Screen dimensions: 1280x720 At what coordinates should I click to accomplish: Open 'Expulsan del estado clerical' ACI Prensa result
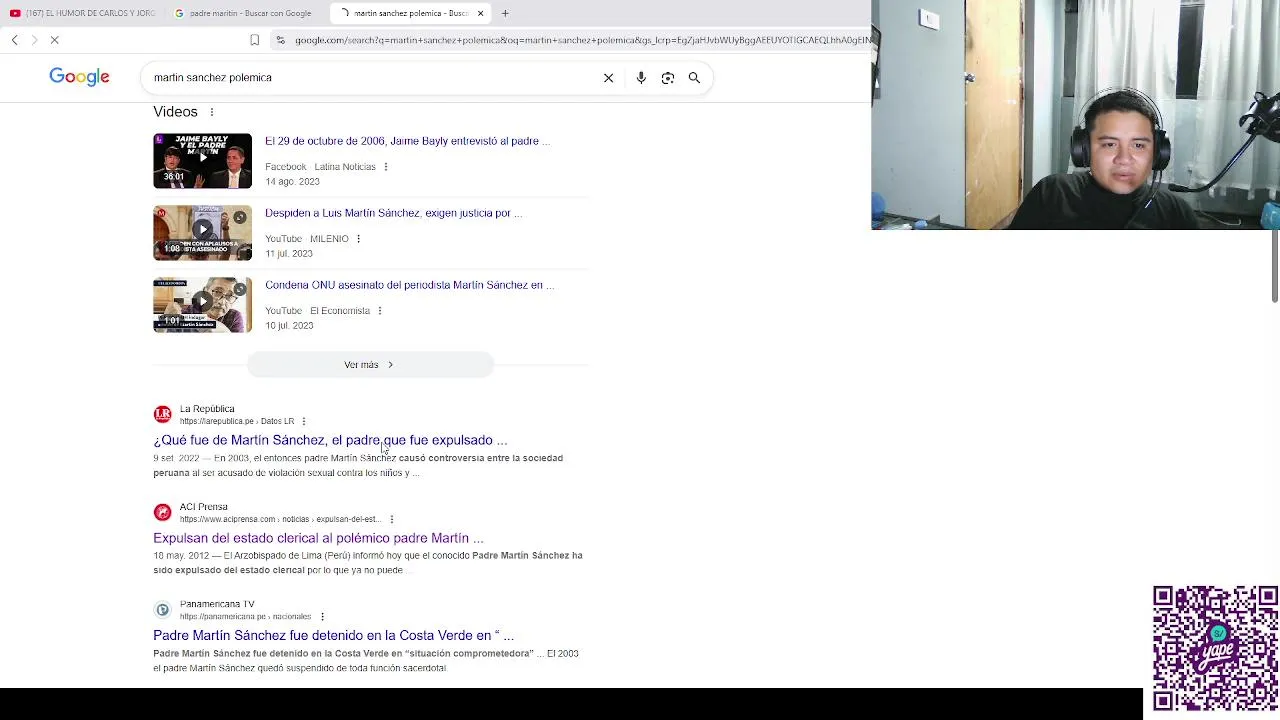pyautogui.click(x=318, y=538)
